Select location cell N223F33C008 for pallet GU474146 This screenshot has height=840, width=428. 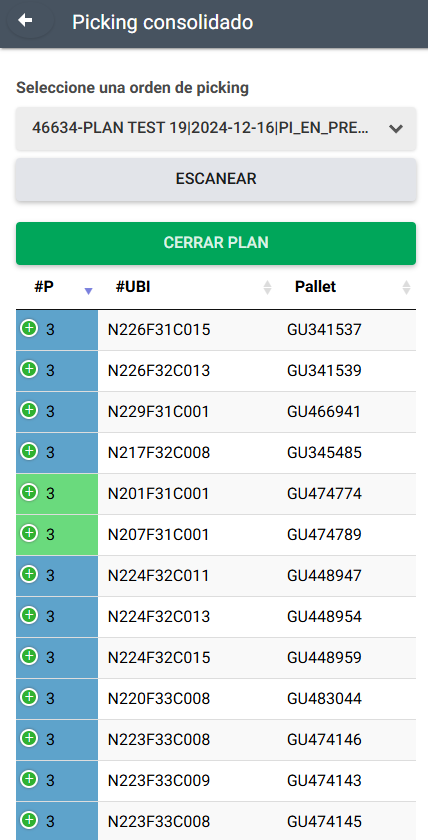(x=159, y=740)
